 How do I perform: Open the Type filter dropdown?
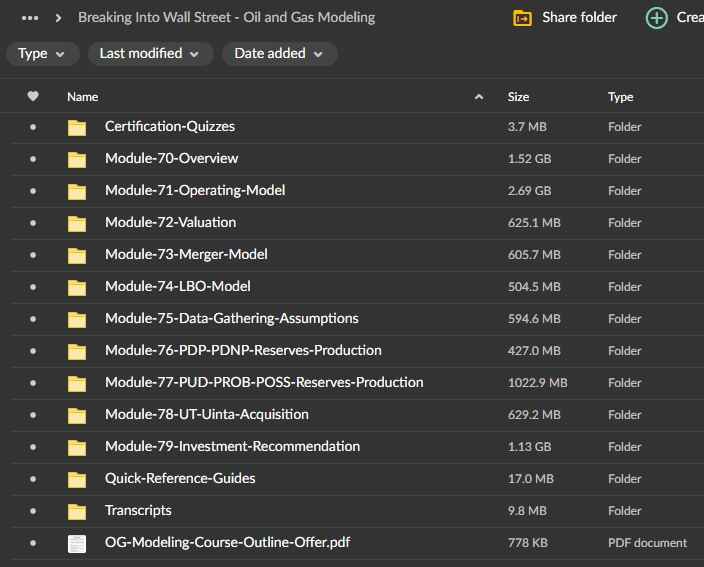pyautogui.click(x=42, y=54)
